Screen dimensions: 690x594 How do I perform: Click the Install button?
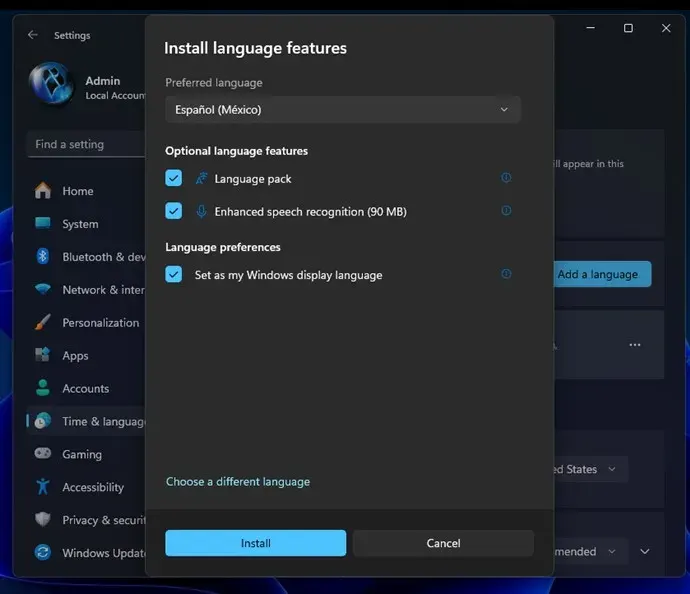256,543
